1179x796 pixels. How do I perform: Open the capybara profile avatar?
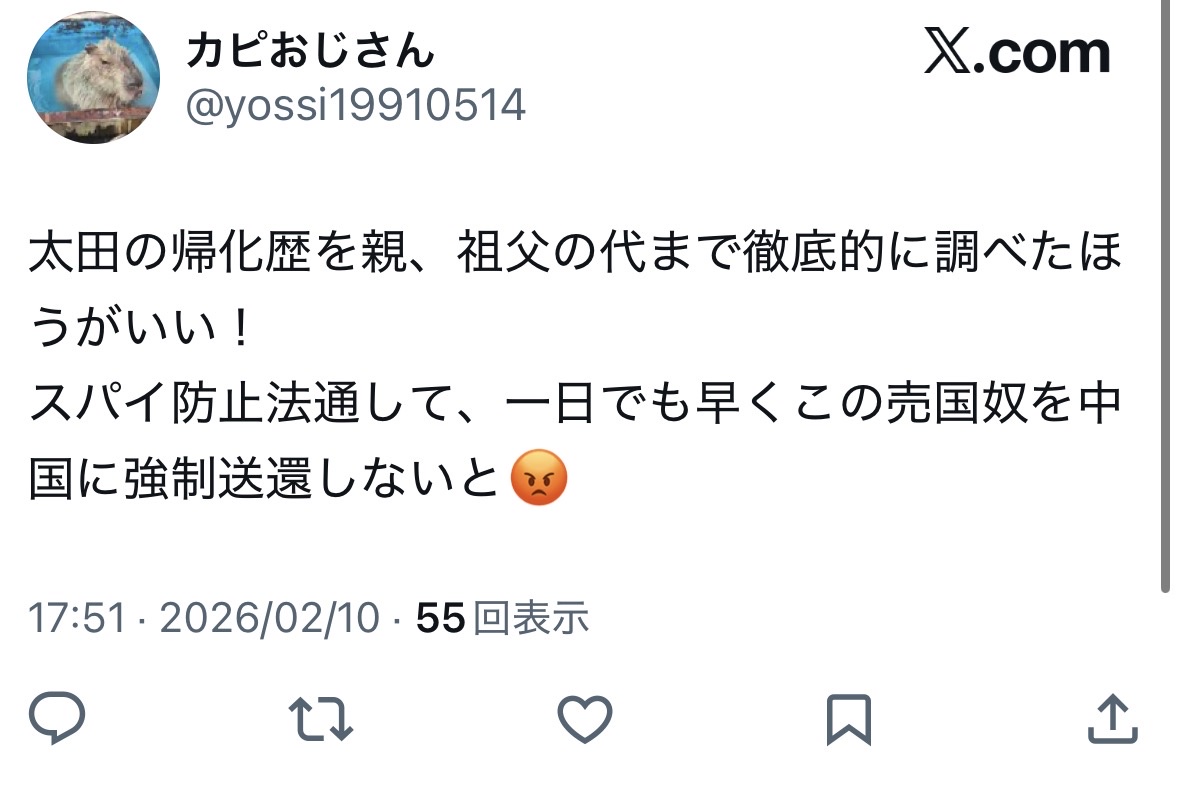point(94,77)
